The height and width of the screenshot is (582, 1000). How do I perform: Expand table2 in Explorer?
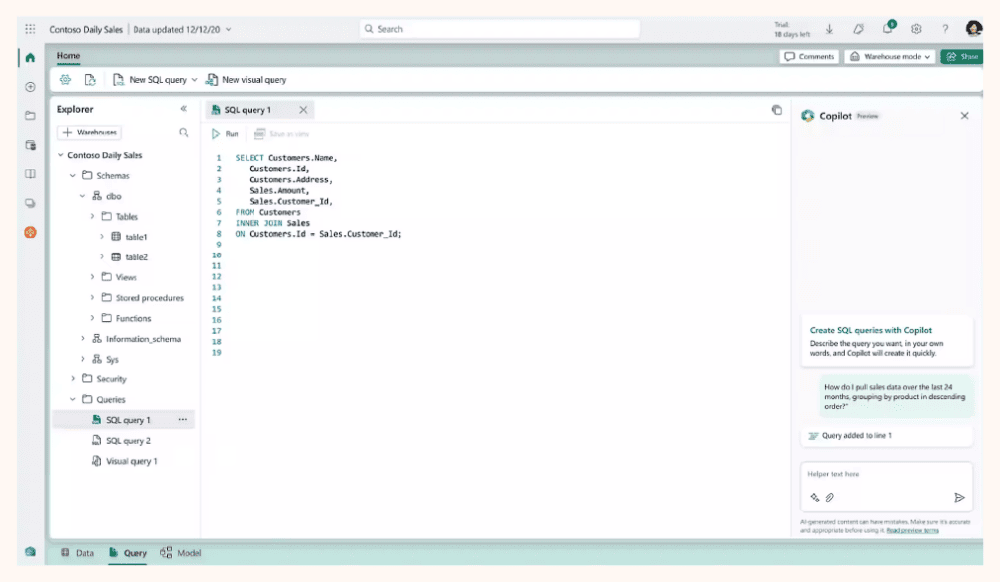(x=102, y=257)
